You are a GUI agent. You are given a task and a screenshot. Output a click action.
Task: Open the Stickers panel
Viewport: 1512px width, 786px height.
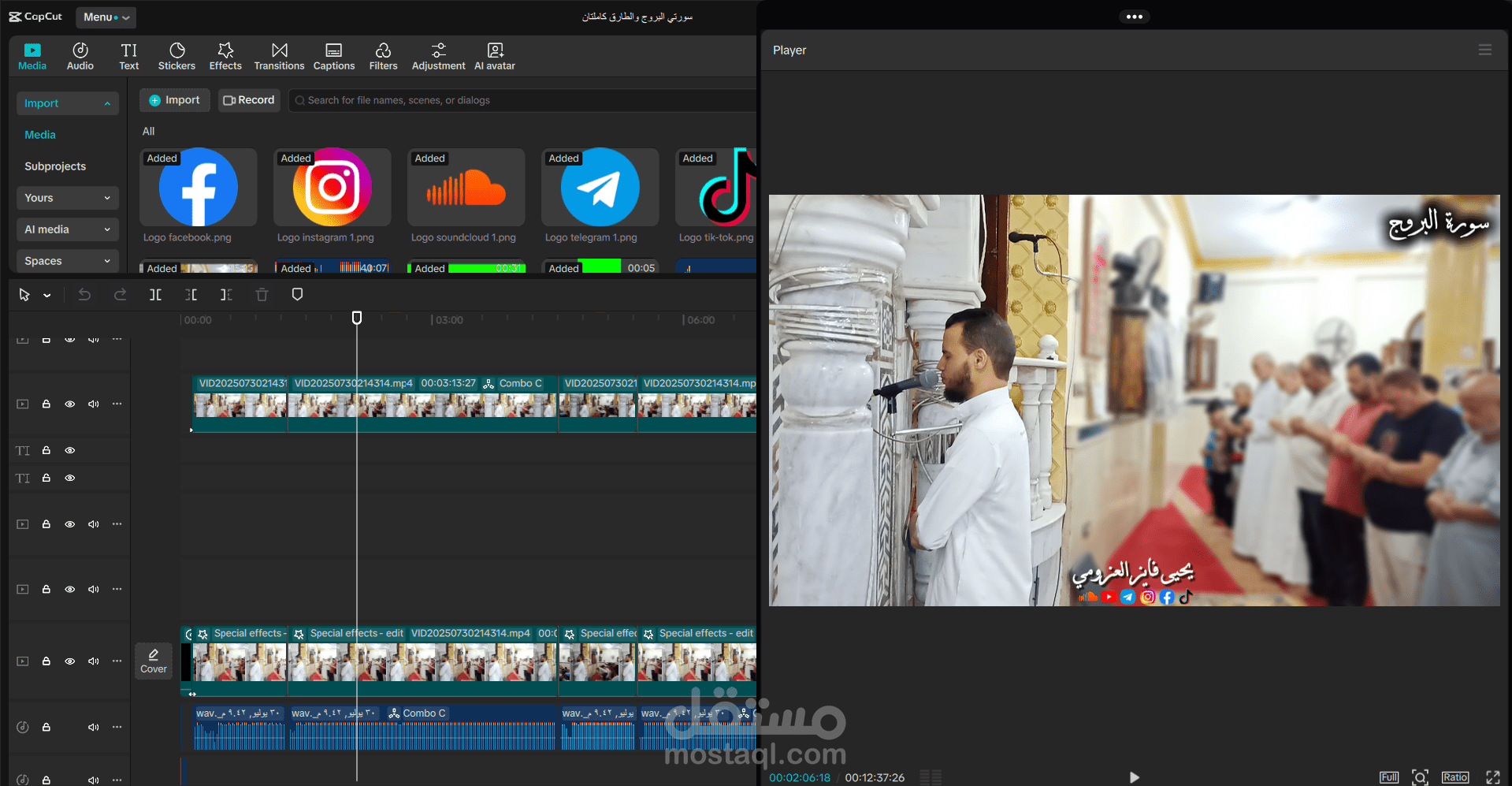point(176,56)
